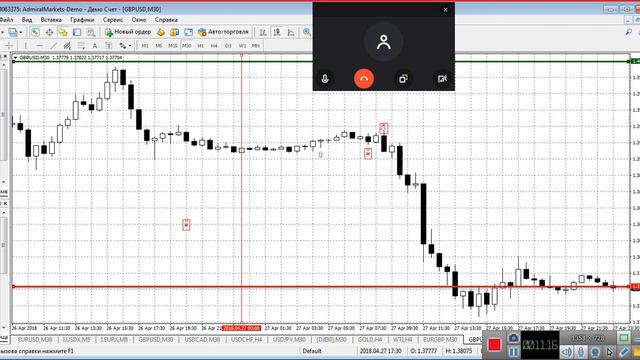This screenshot has width=640, height=360.
Task: Open the Strategy Tester magnifier icon
Action: (91, 32)
